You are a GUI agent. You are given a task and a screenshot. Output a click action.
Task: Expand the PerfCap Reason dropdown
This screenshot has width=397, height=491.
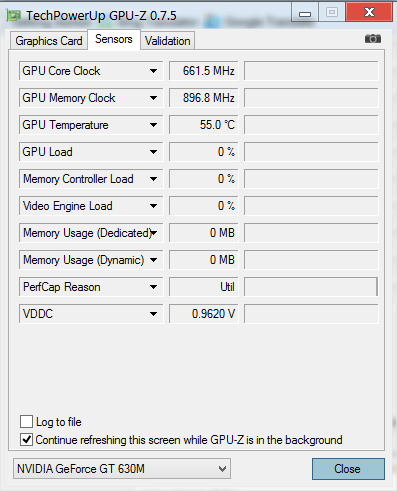point(153,287)
